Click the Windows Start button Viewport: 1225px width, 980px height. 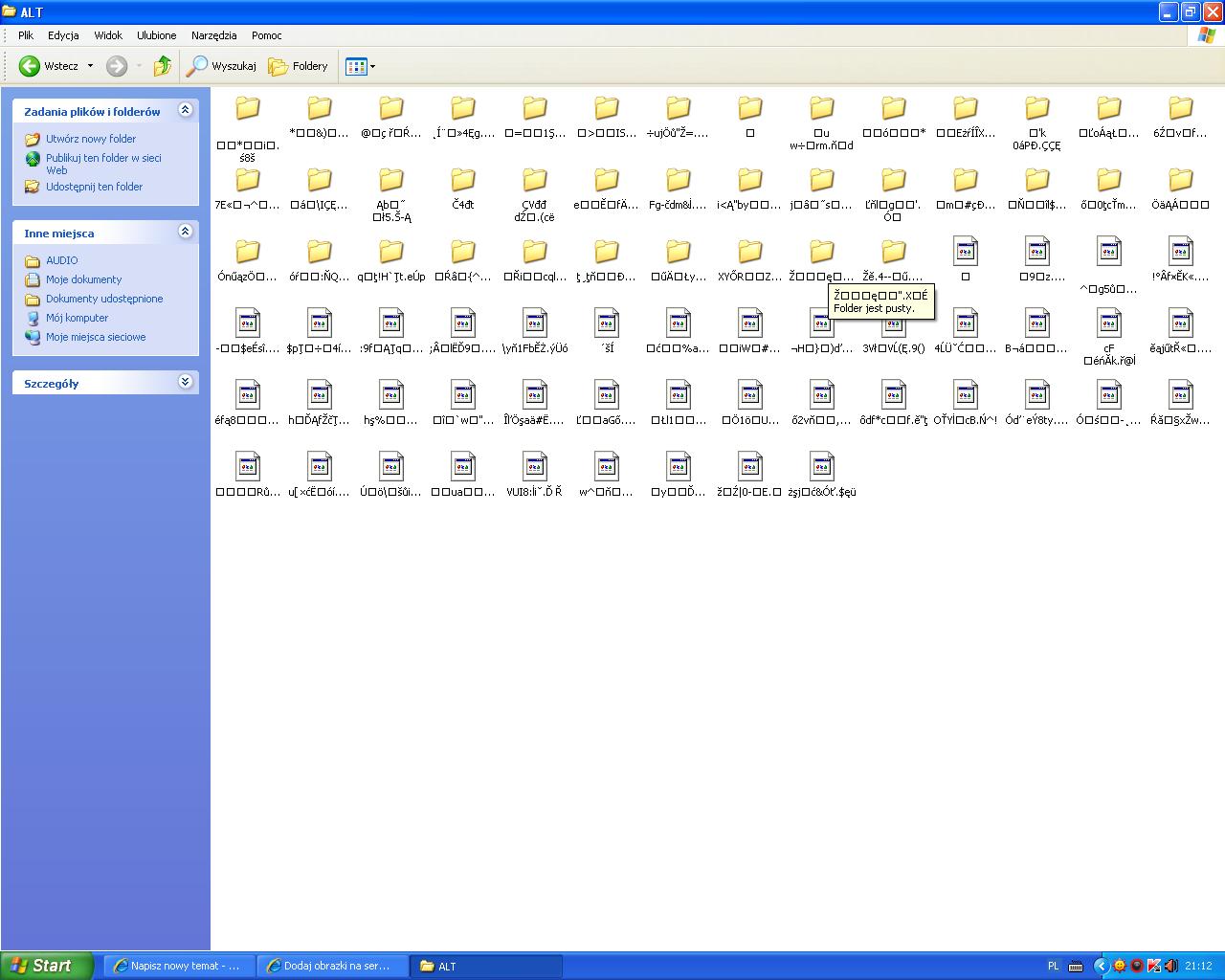tap(47, 966)
